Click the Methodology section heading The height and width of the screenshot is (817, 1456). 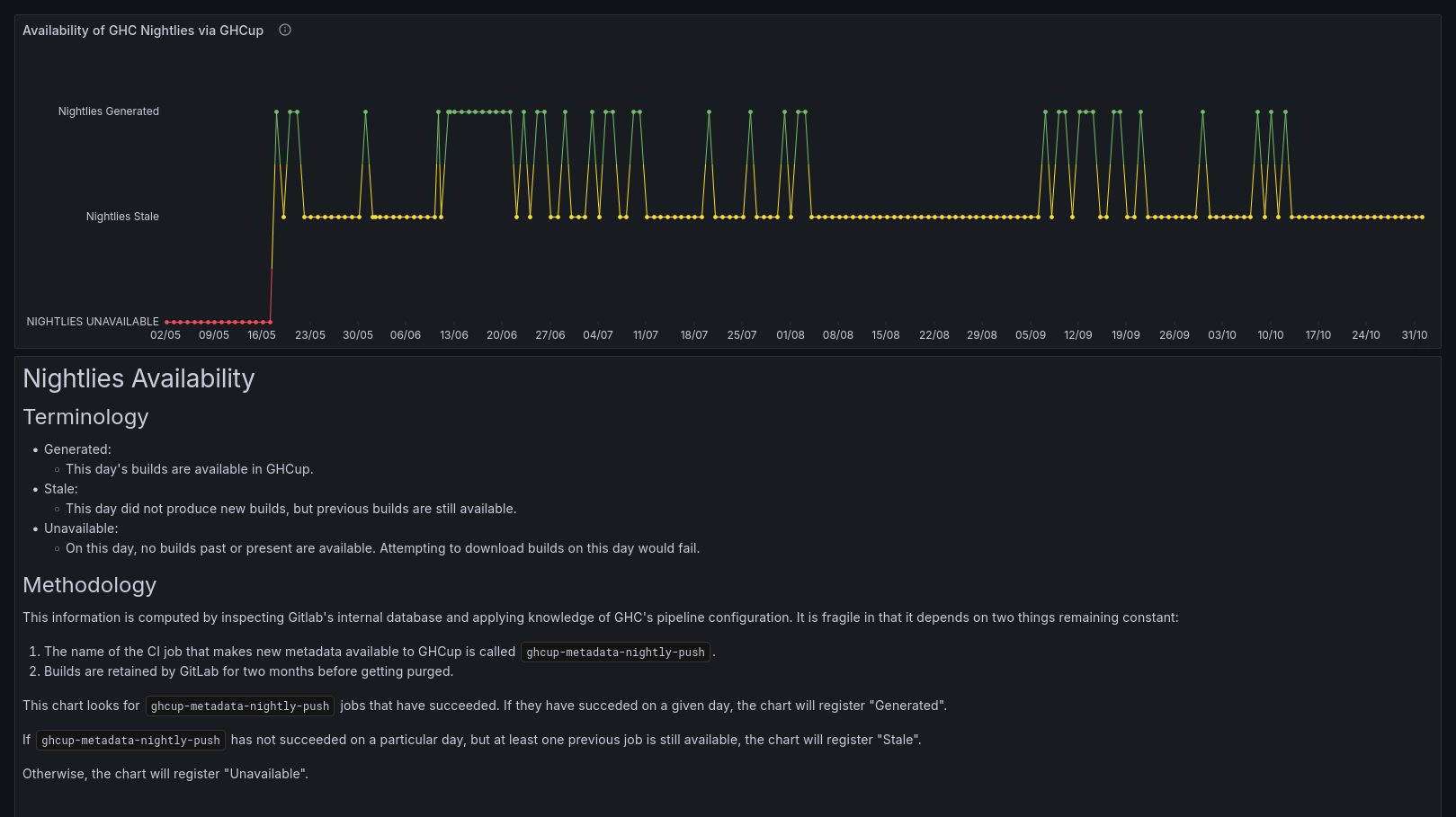(x=89, y=585)
